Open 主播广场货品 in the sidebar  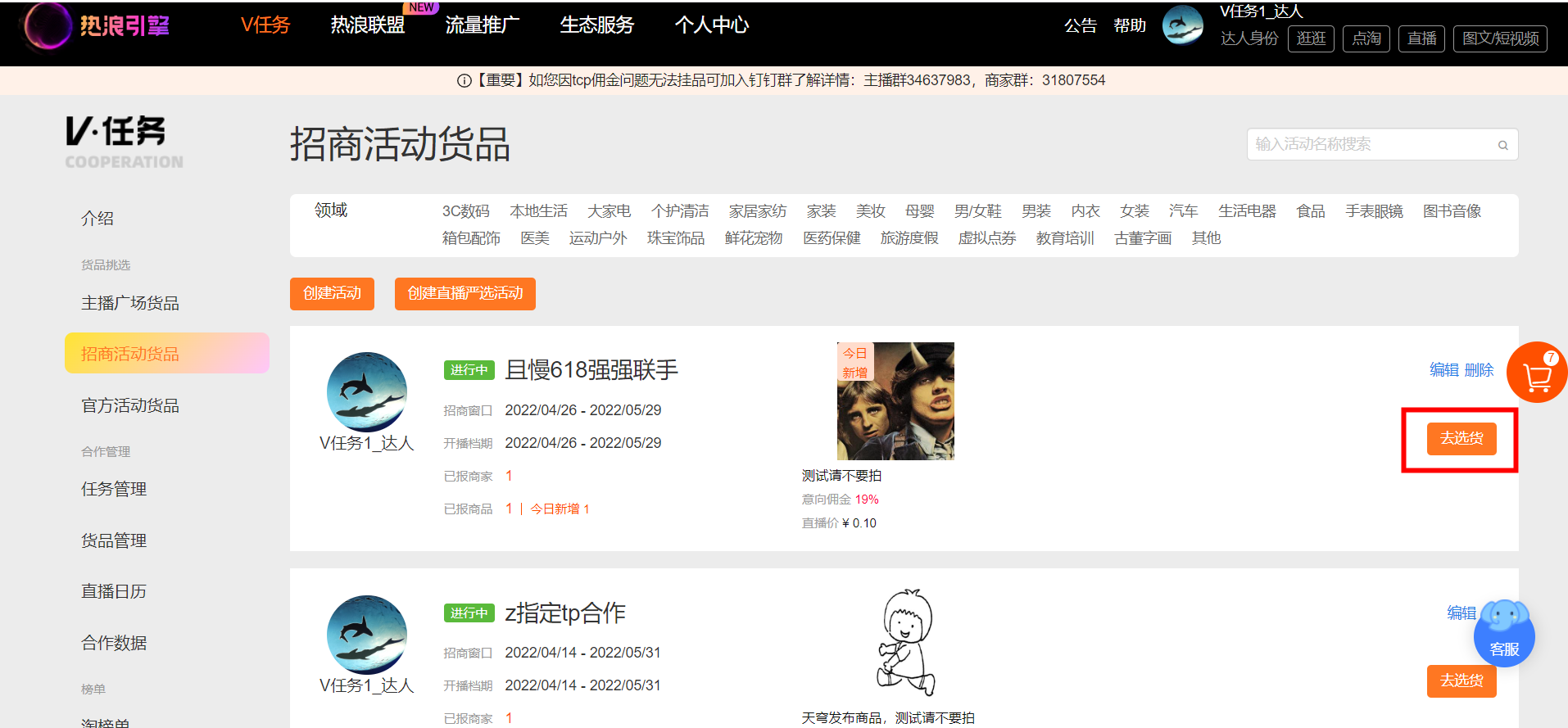pos(130,303)
